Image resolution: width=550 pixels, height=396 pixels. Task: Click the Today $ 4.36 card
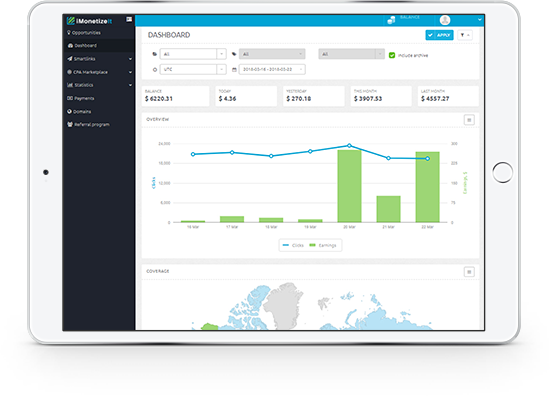coord(246,96)
